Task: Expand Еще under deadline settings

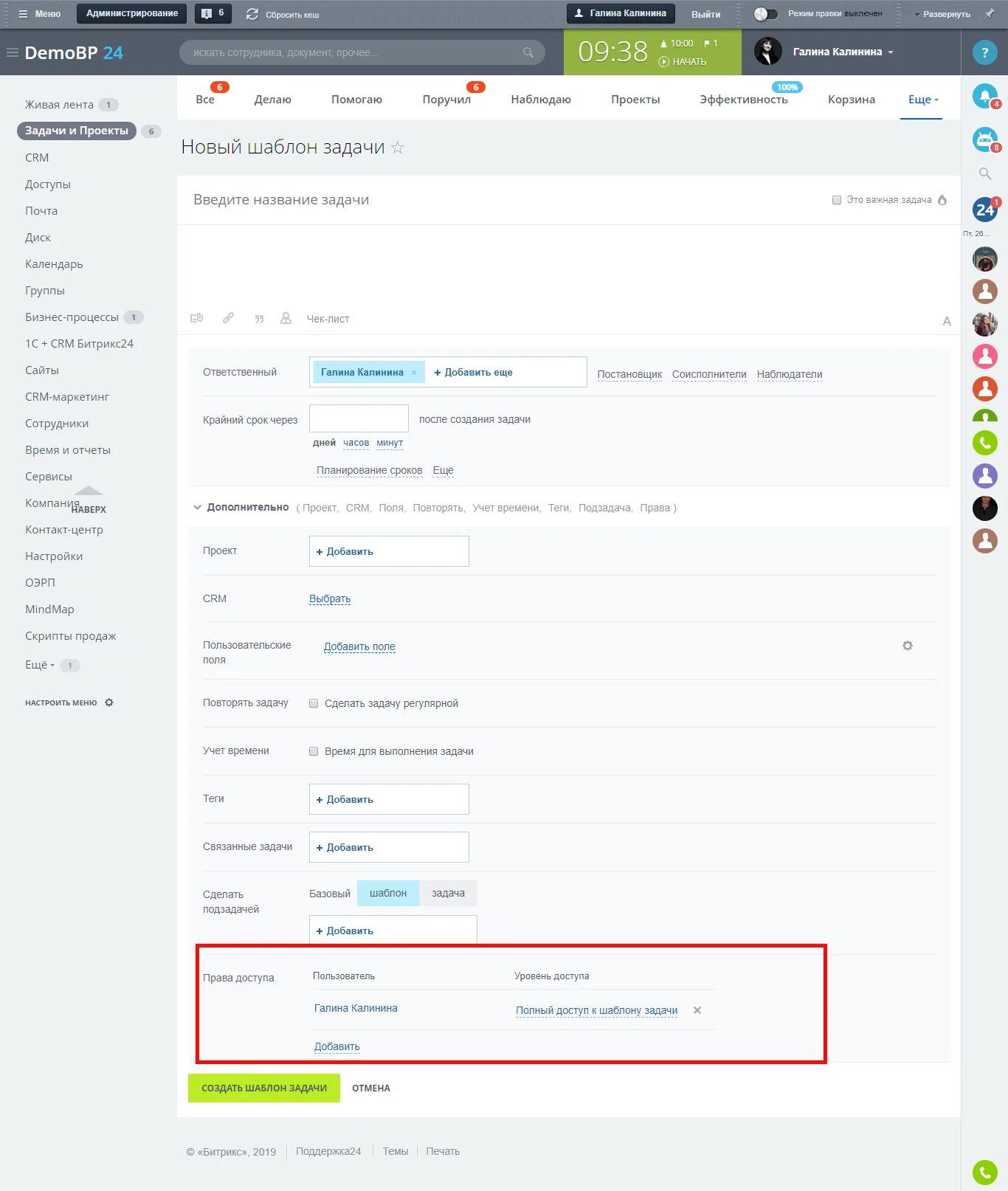Action: tap(443, 470)
